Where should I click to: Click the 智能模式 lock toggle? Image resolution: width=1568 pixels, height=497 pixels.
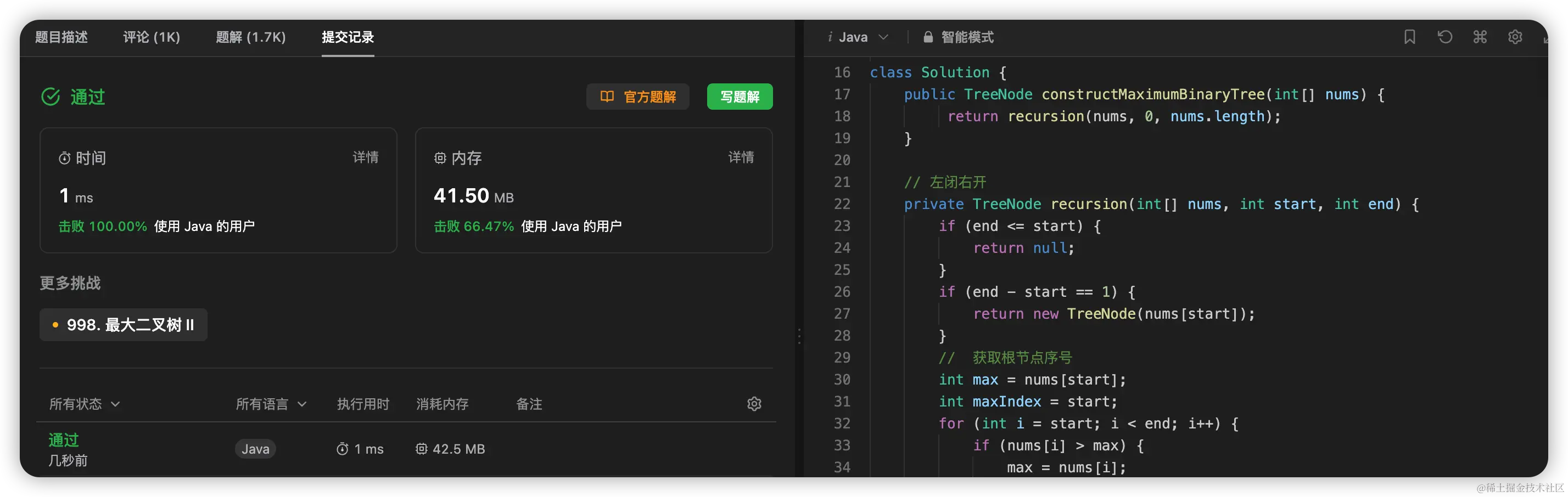(958, 37)
